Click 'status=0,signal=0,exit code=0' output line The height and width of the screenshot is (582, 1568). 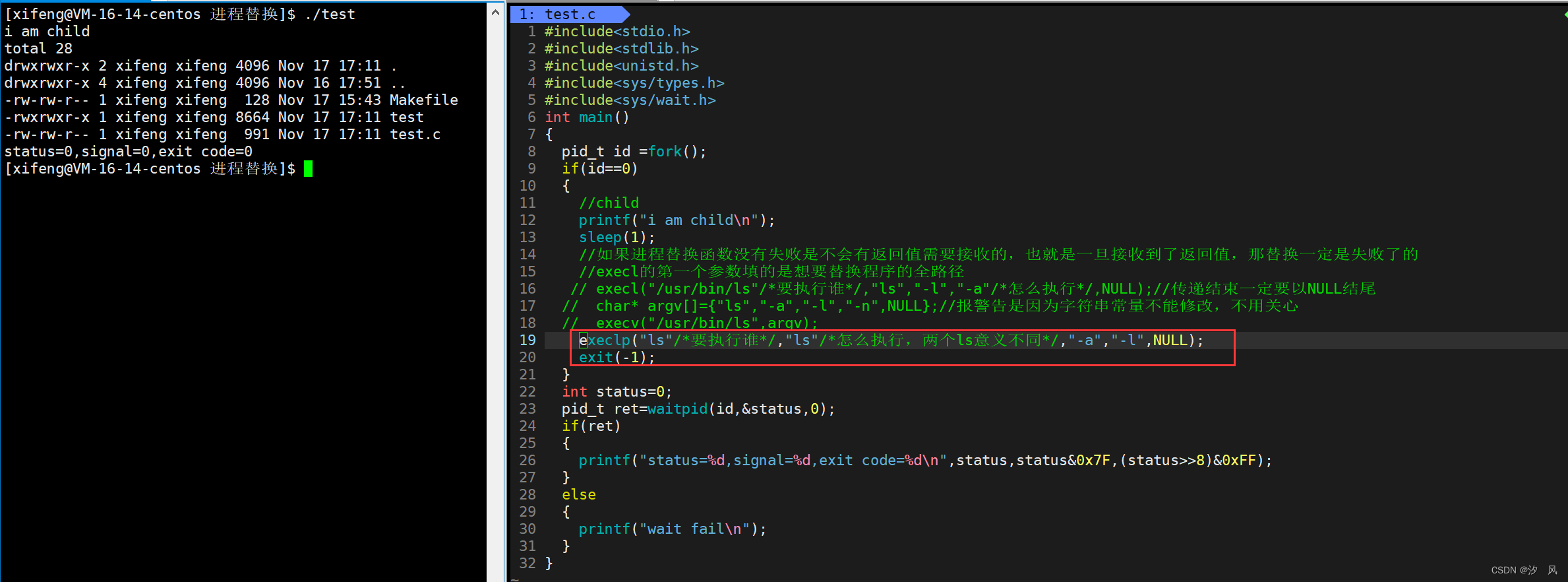pos(128,152)
